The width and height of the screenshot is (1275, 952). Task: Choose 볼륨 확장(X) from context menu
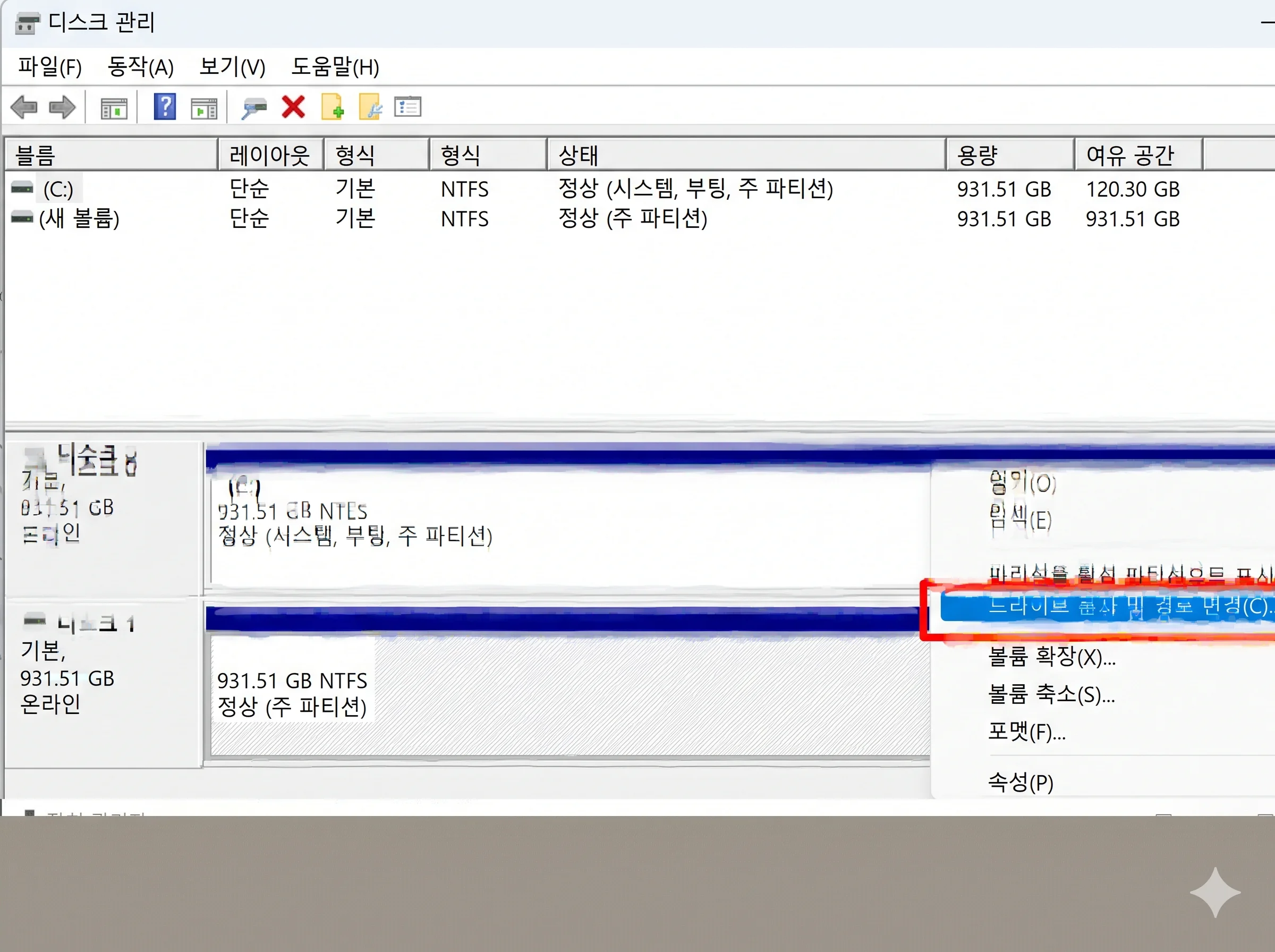click(x=1052, y=657)
